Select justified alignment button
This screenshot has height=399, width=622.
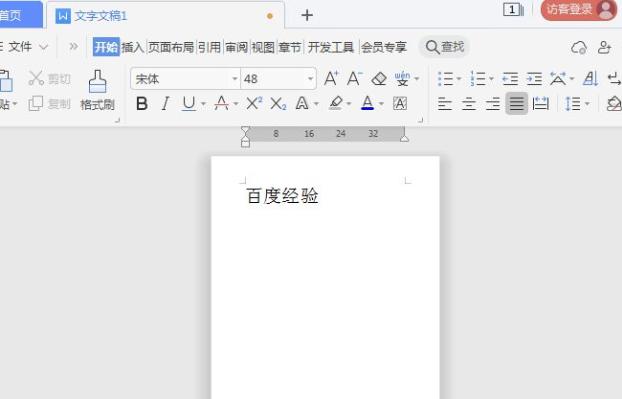pyautogui.click(x=516, y=104)
